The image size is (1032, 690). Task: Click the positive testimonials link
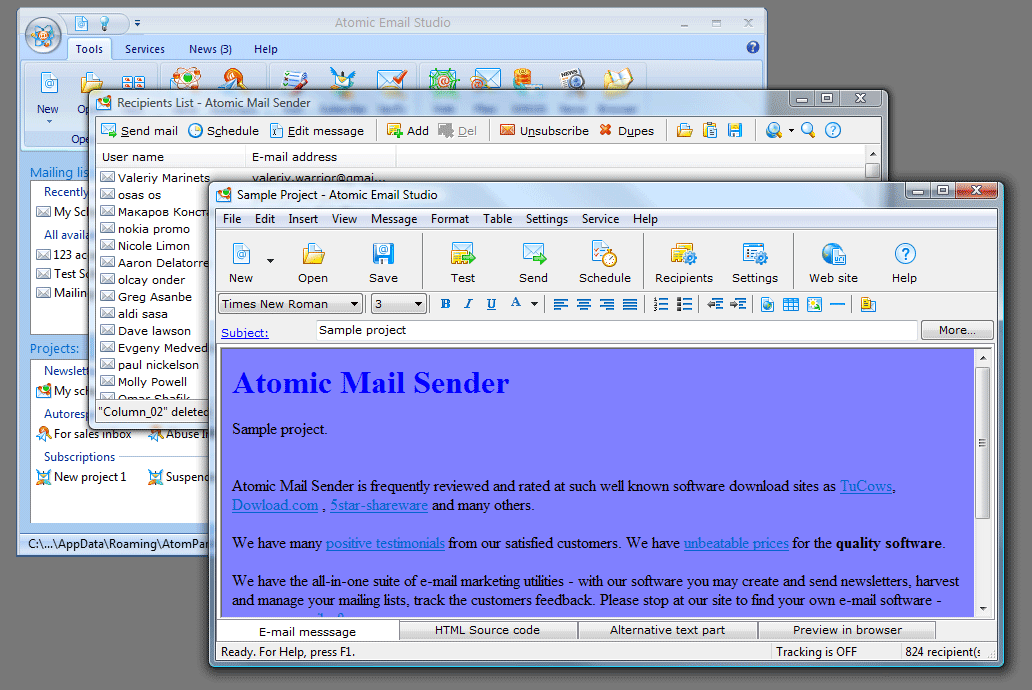point(385,544)
